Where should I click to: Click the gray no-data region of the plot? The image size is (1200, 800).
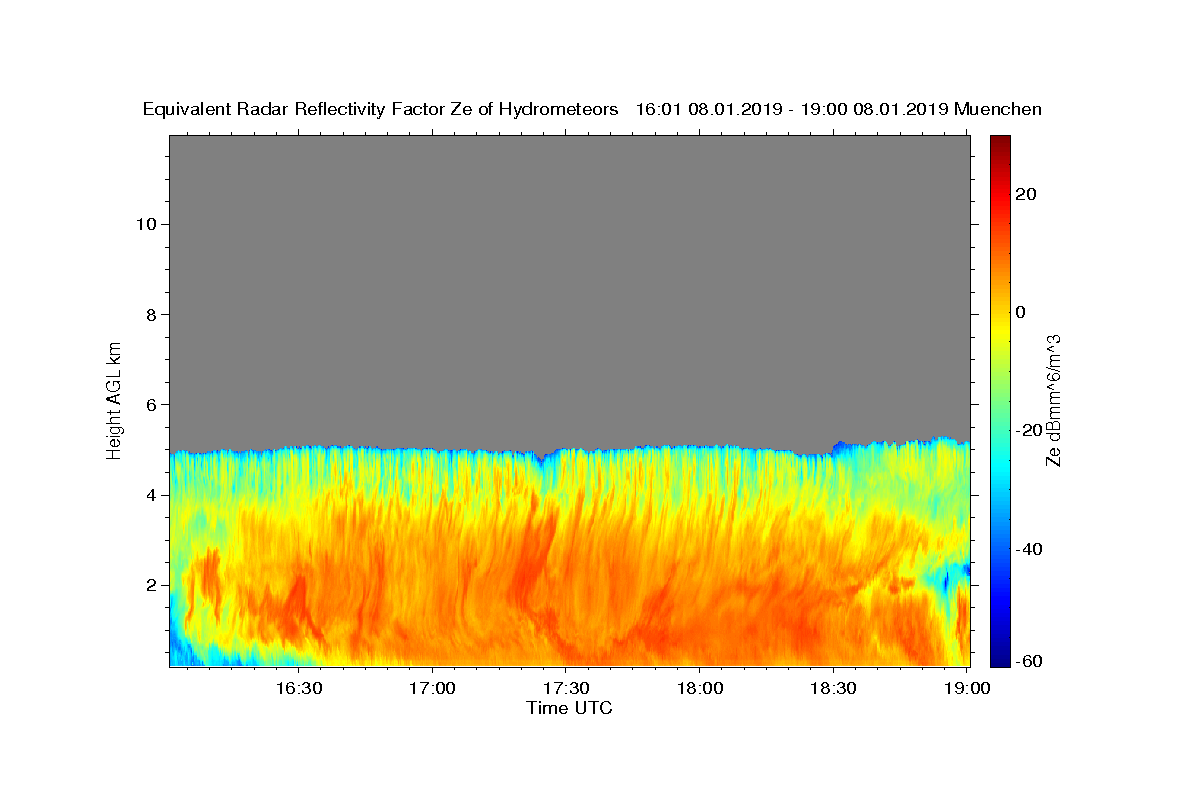(x=569, y=290)
